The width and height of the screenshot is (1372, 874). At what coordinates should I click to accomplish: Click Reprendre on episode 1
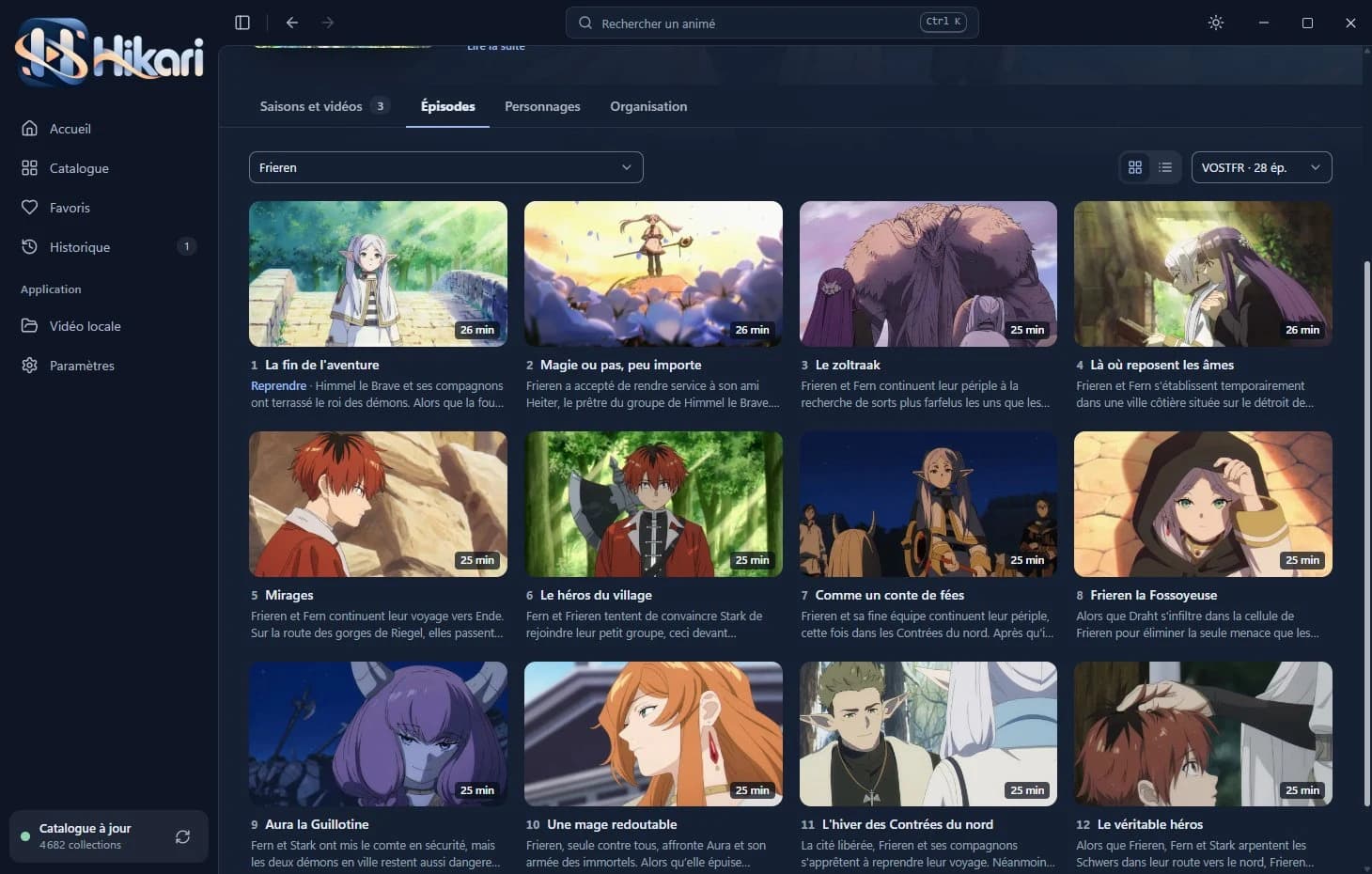(278, 385)
